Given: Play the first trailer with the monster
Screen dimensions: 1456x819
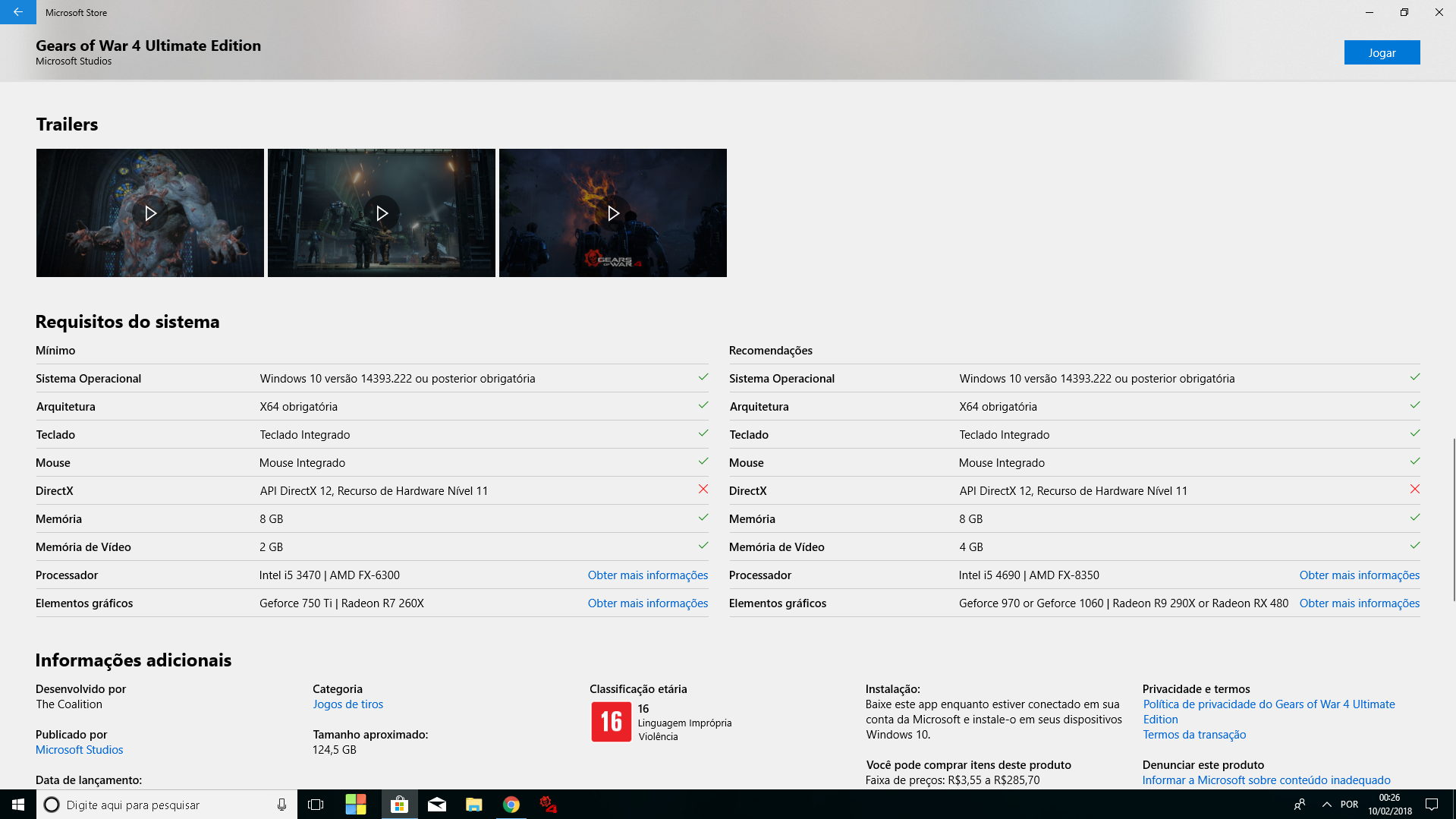Looking at the screenshot, I should (x=150, y=213).
